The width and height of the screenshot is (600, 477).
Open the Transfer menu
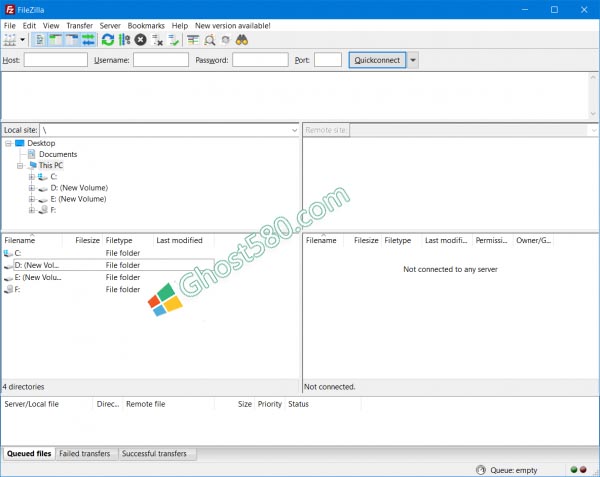[80, 26]
